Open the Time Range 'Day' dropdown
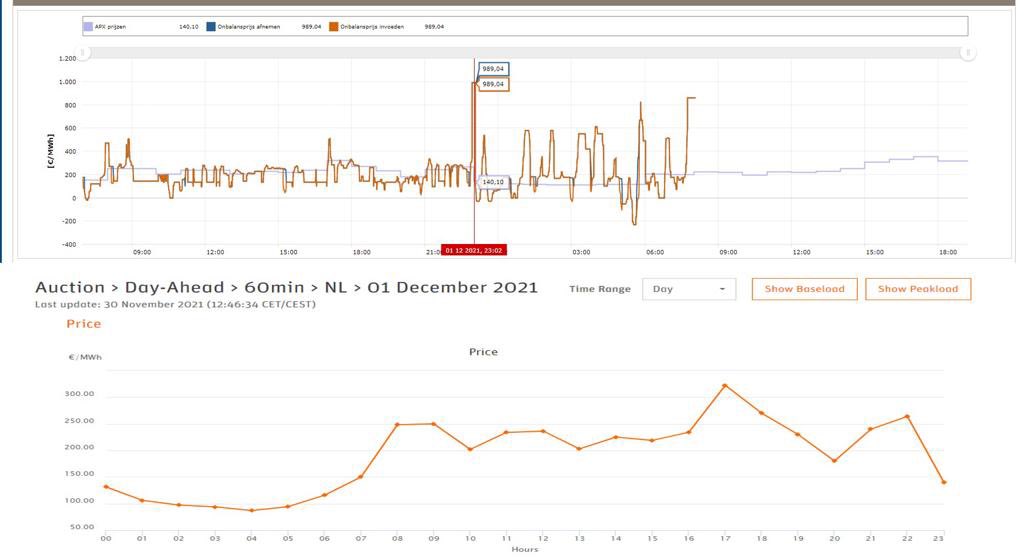 pos(689,289)
